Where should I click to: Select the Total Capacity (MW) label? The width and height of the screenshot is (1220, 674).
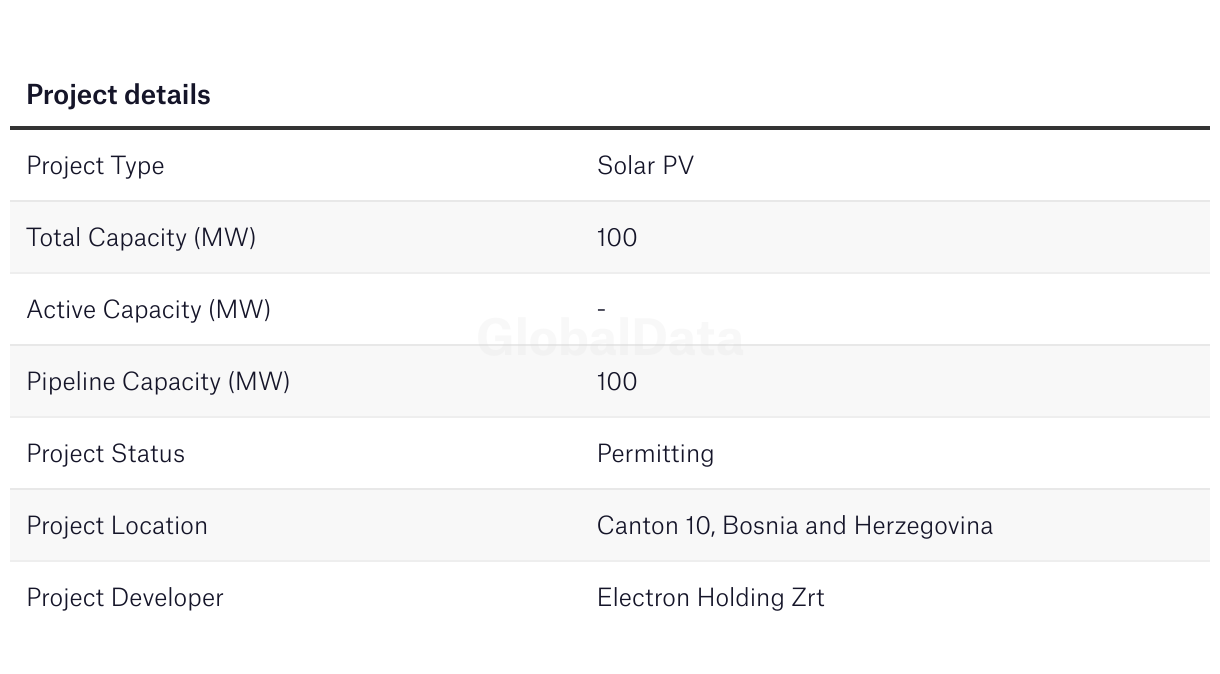[141, 238]
